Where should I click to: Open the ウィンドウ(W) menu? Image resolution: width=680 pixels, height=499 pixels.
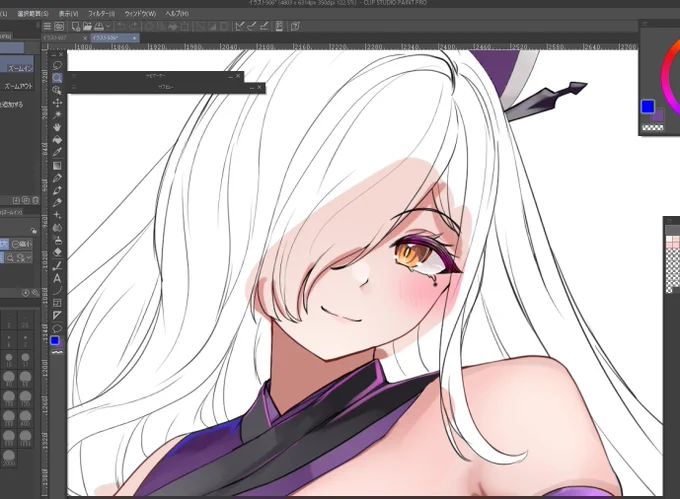pos(140,14)
